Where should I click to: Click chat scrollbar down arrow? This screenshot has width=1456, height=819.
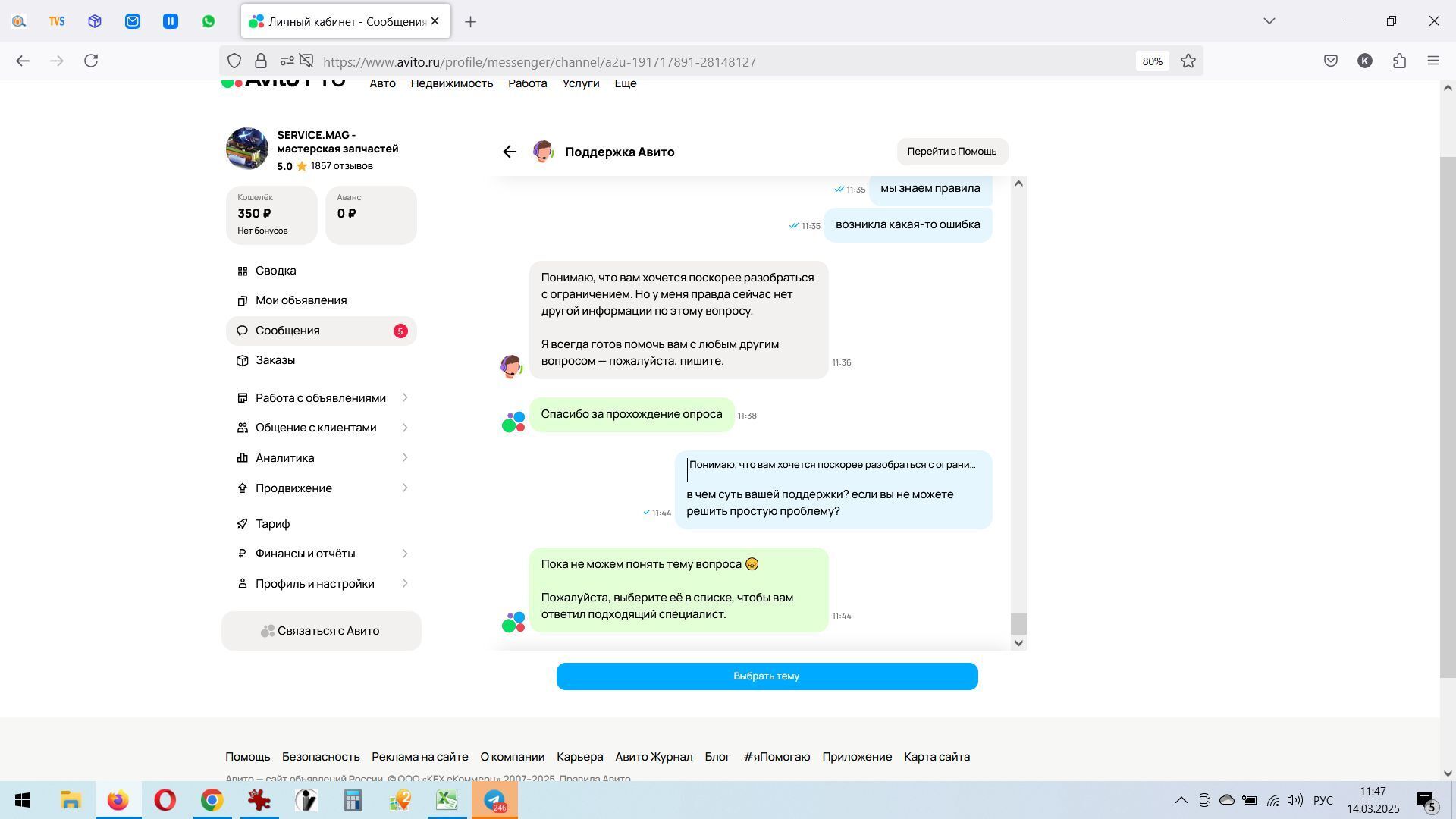pos(1018,643)
